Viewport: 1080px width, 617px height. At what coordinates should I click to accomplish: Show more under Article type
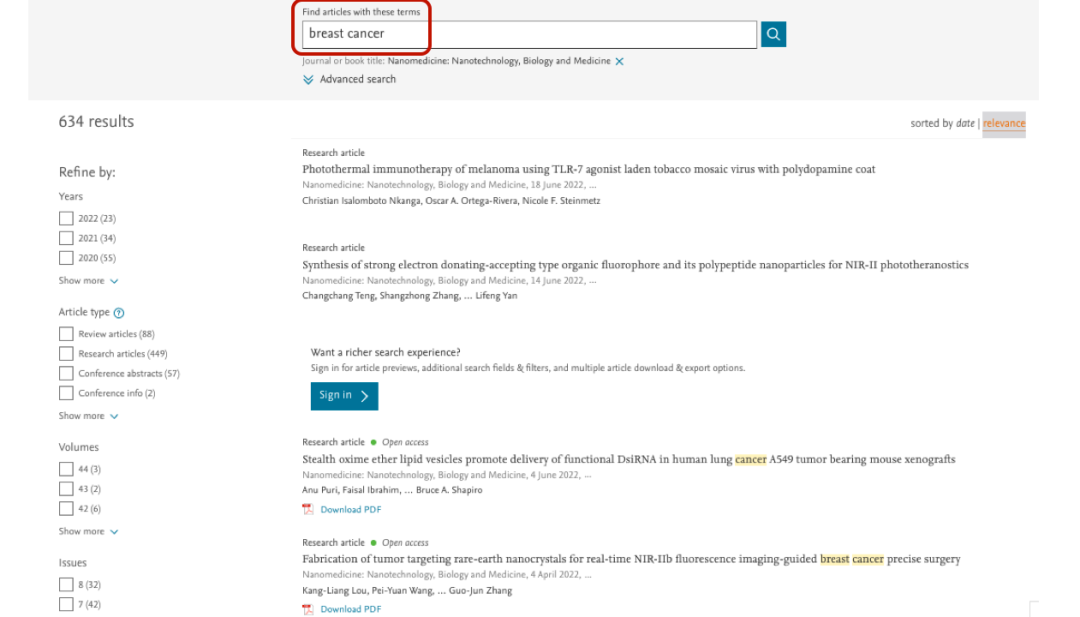click(x=88, y=416)
